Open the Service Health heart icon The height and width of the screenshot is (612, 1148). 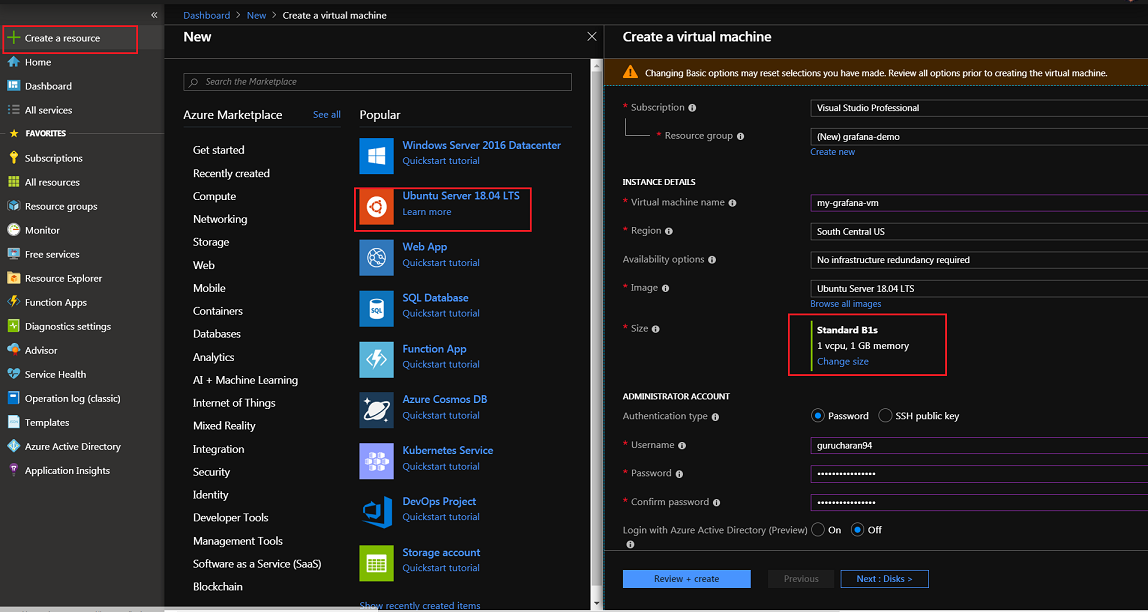[x=13, y=374]
